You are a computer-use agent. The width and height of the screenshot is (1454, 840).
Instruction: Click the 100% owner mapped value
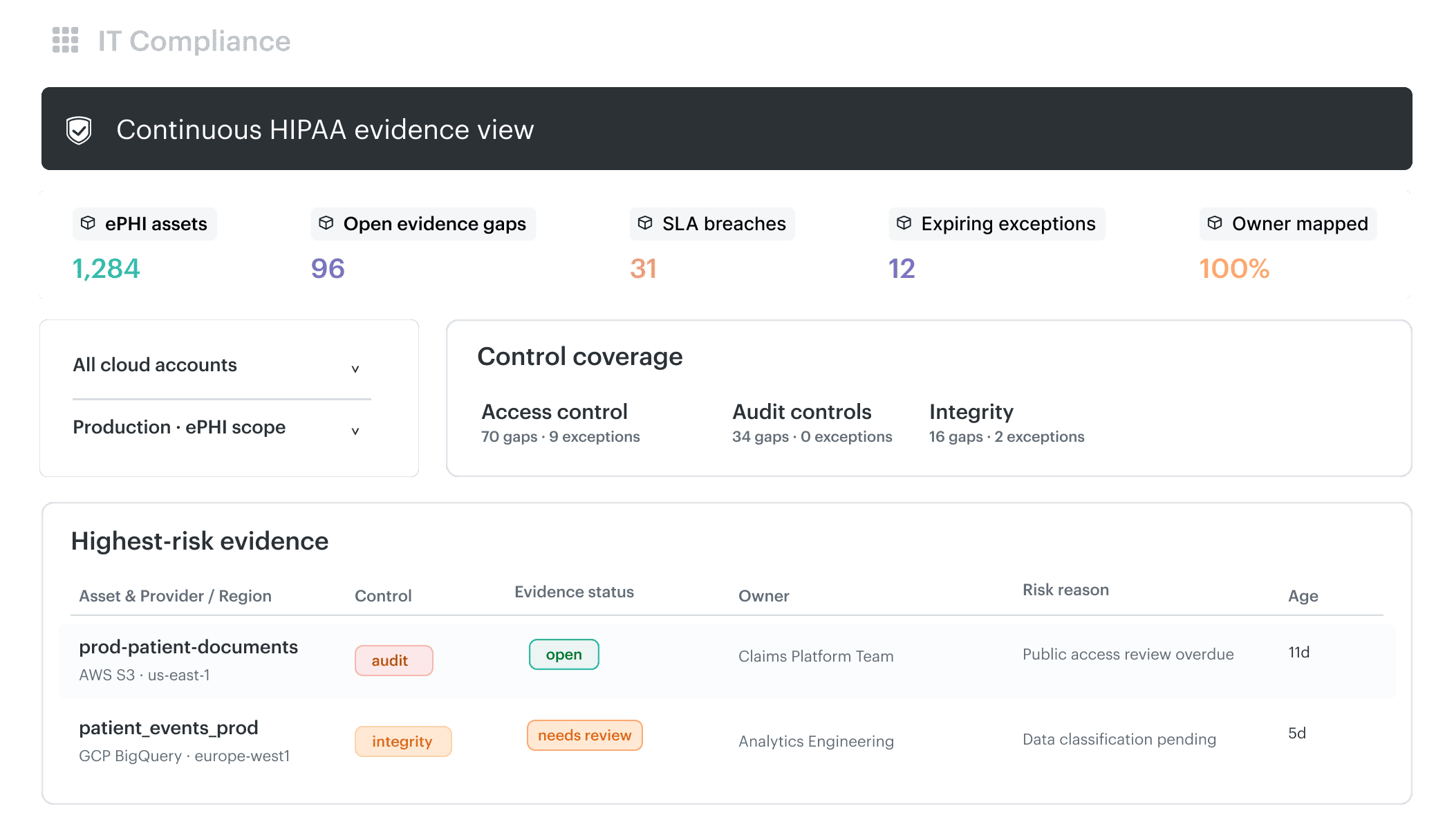(1234, 269)
